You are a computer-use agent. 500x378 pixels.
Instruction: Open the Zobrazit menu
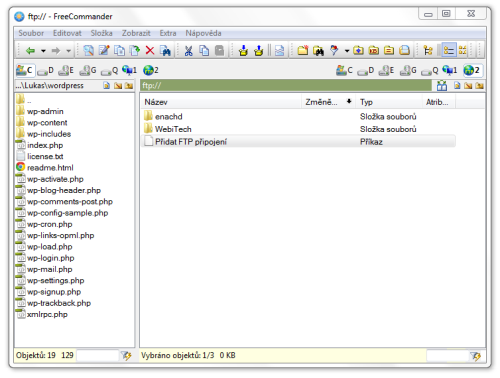(x=136, y=33)
